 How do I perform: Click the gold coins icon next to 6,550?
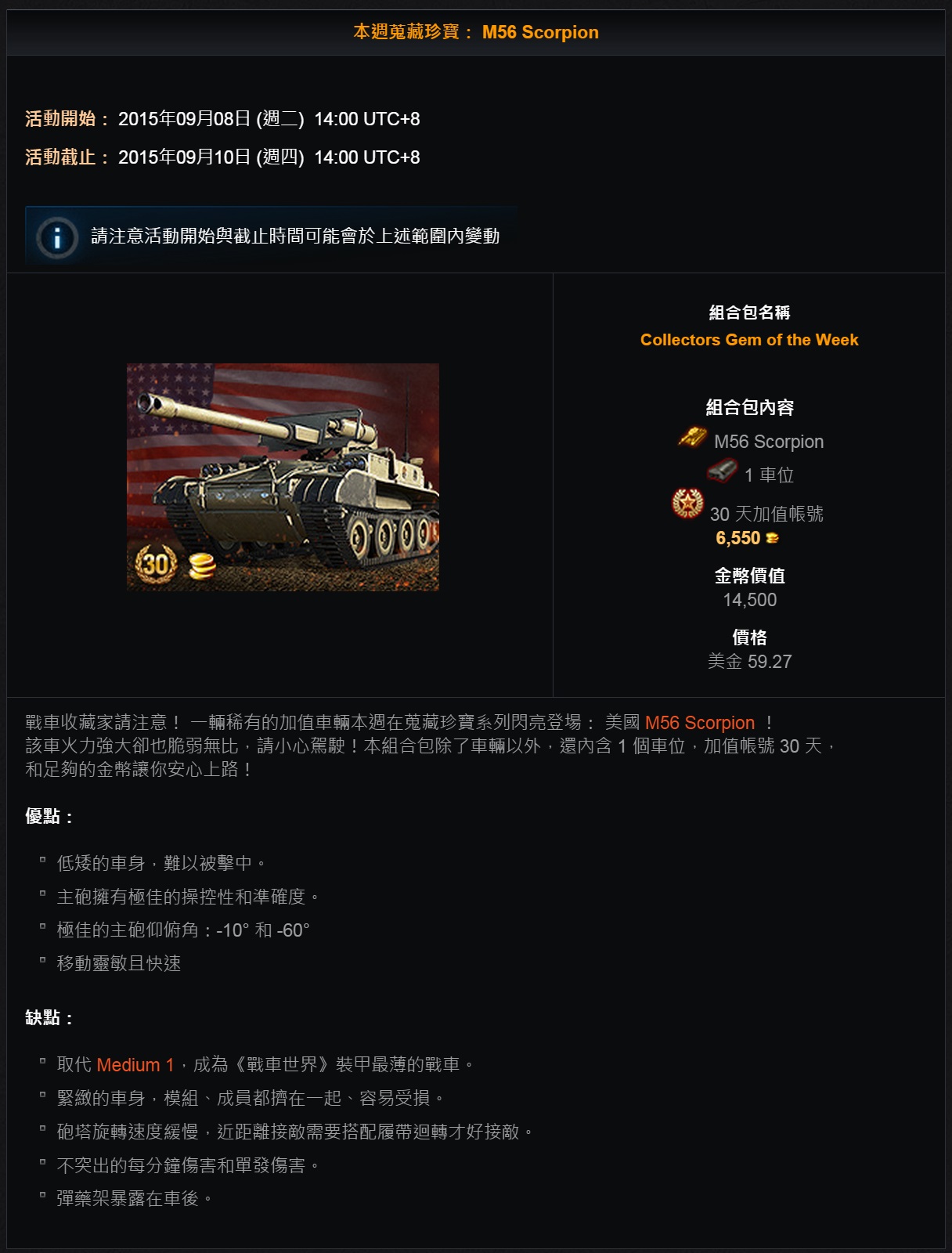point(772,538)
